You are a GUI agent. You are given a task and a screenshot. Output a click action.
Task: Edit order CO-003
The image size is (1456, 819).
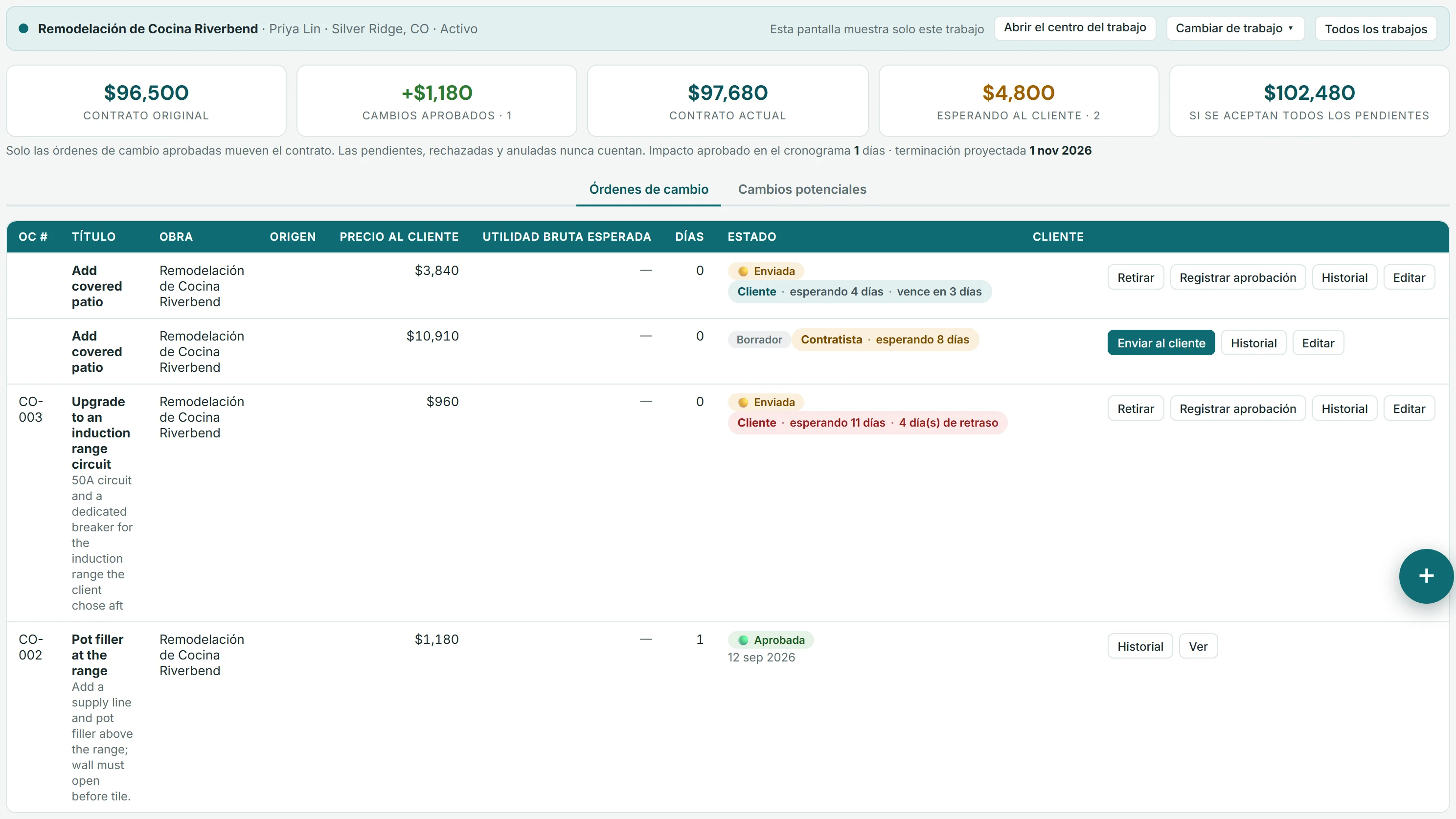click(x=1409, y=409)
